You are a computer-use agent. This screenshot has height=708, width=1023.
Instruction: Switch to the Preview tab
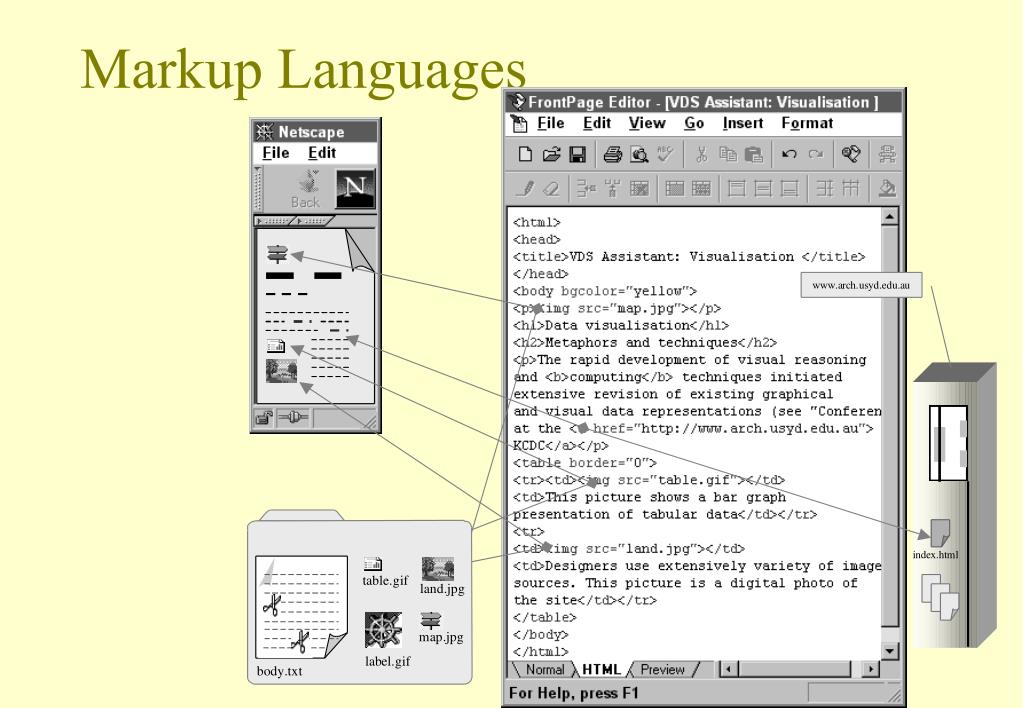click(662, 670)
